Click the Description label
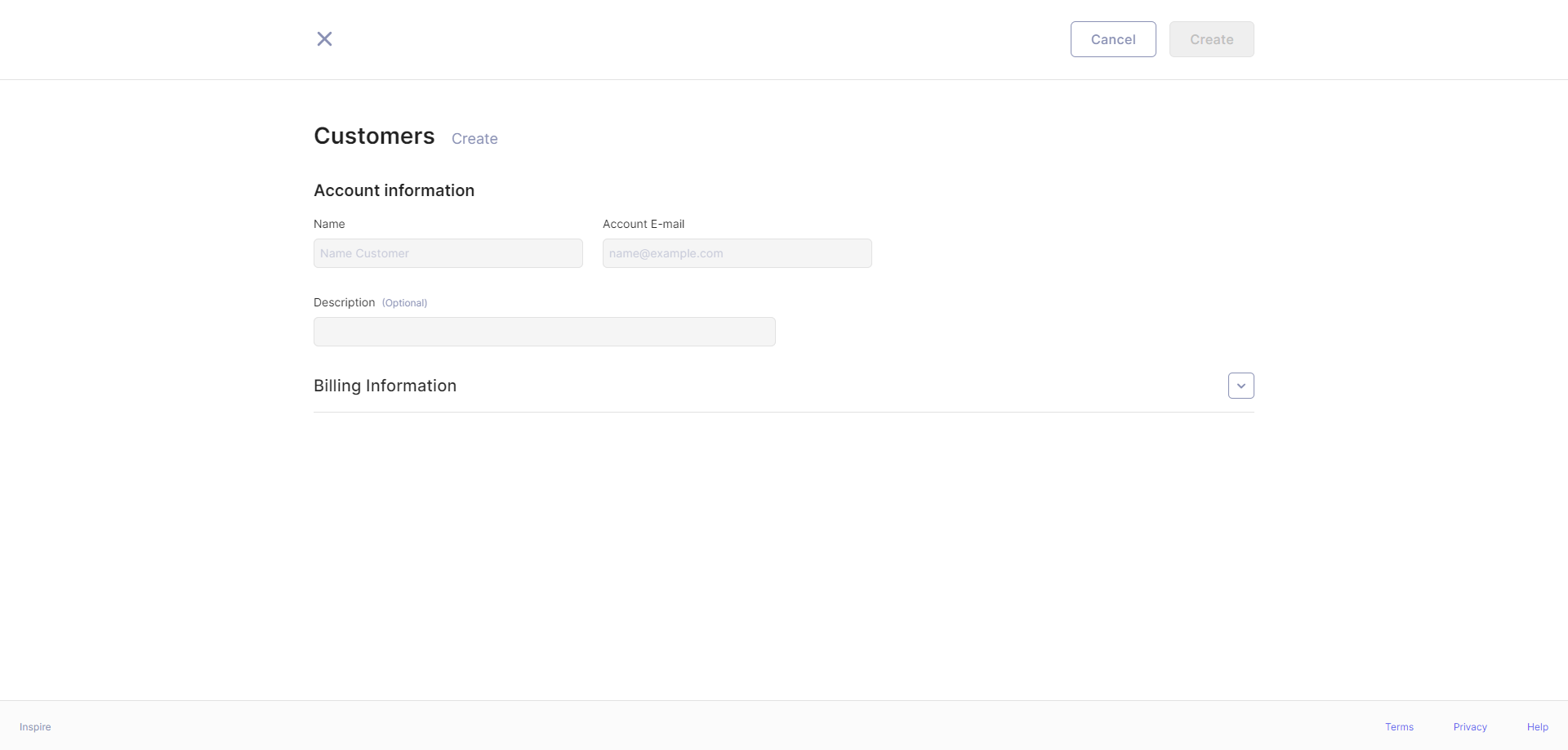Image resolution: width=1568 pixels, height=750 pixels. tap(344, 302)
